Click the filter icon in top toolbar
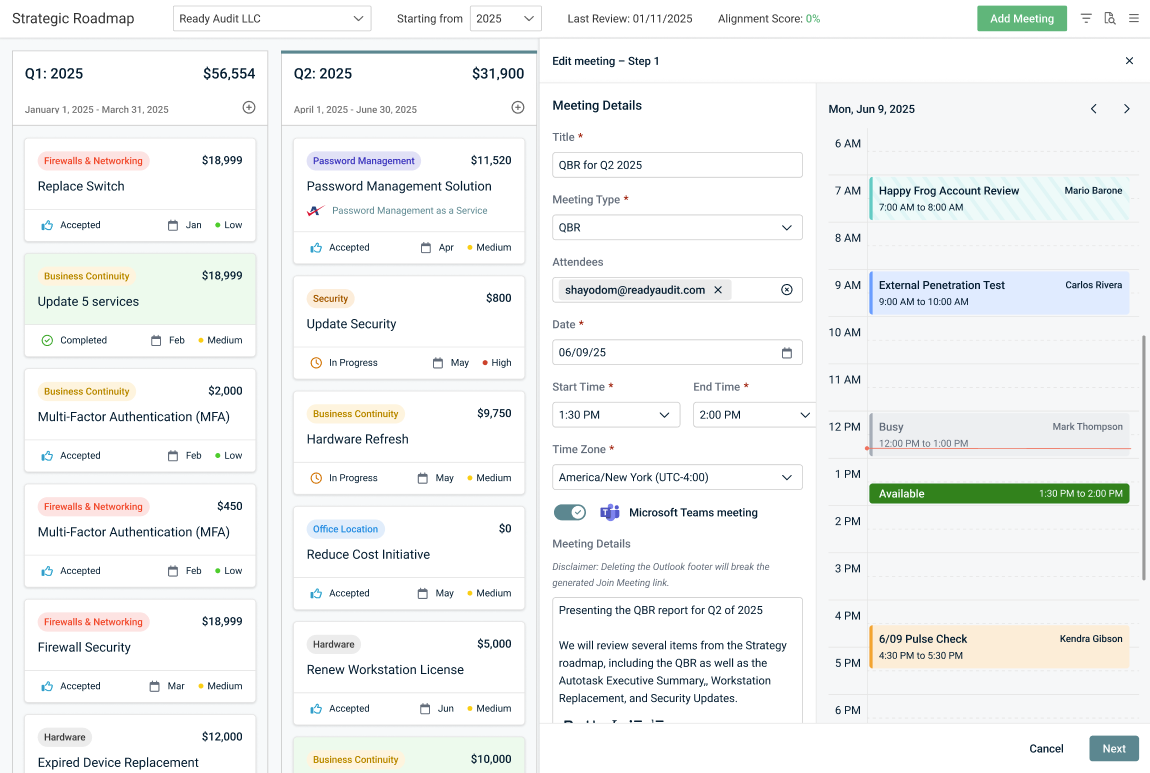The image size is (1150, 773). coord(1086,19)
